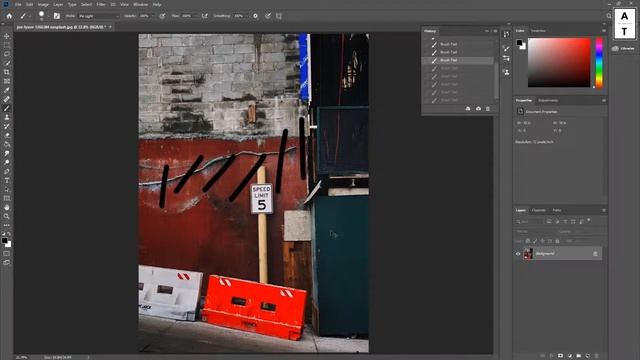Image resolution: width=640 pixels, height=360 pixels.
Task: Open symmetry paint options butterfly icon
Action: [x=279, y=16]
